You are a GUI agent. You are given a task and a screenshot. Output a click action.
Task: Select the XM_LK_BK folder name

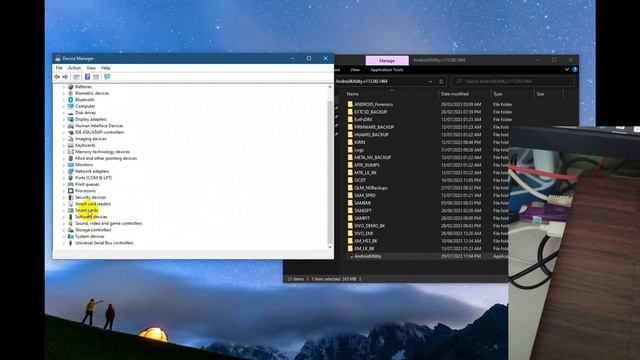click(x=364, y=249)
